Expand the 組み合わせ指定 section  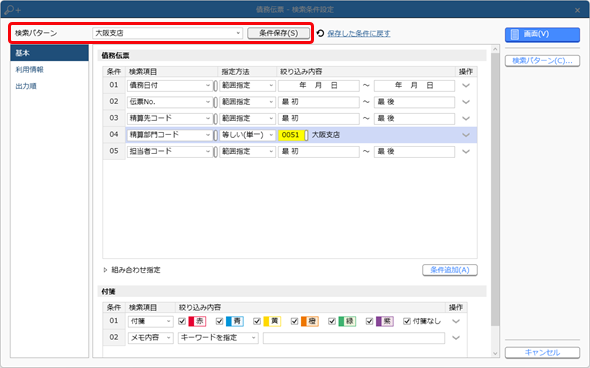(105, 270)
